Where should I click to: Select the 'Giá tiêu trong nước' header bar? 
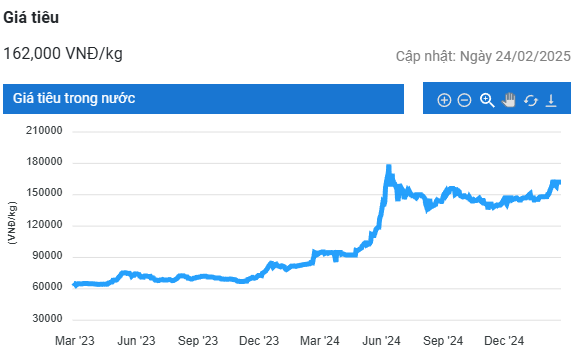203,99
